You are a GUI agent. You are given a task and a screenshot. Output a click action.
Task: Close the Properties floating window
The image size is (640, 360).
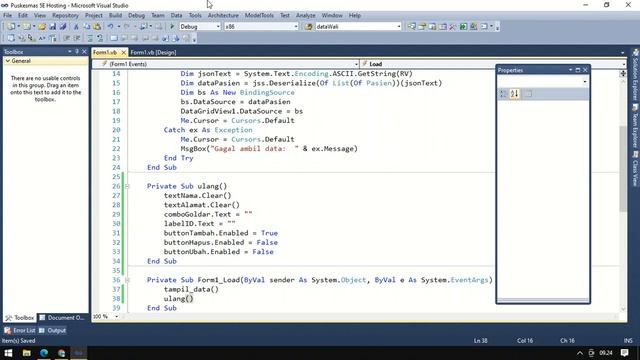[585, 70]
